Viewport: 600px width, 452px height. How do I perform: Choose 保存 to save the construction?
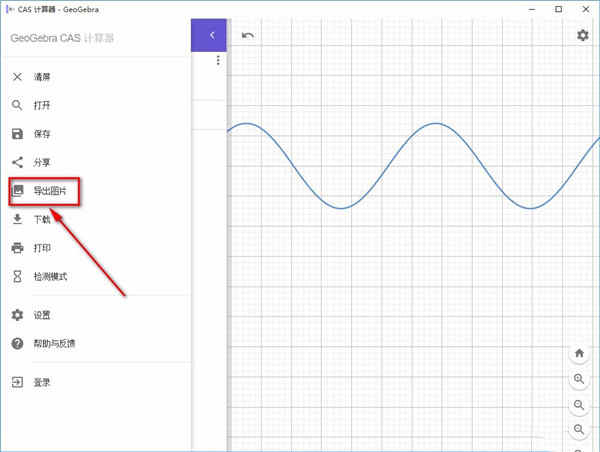coord(96,134)
